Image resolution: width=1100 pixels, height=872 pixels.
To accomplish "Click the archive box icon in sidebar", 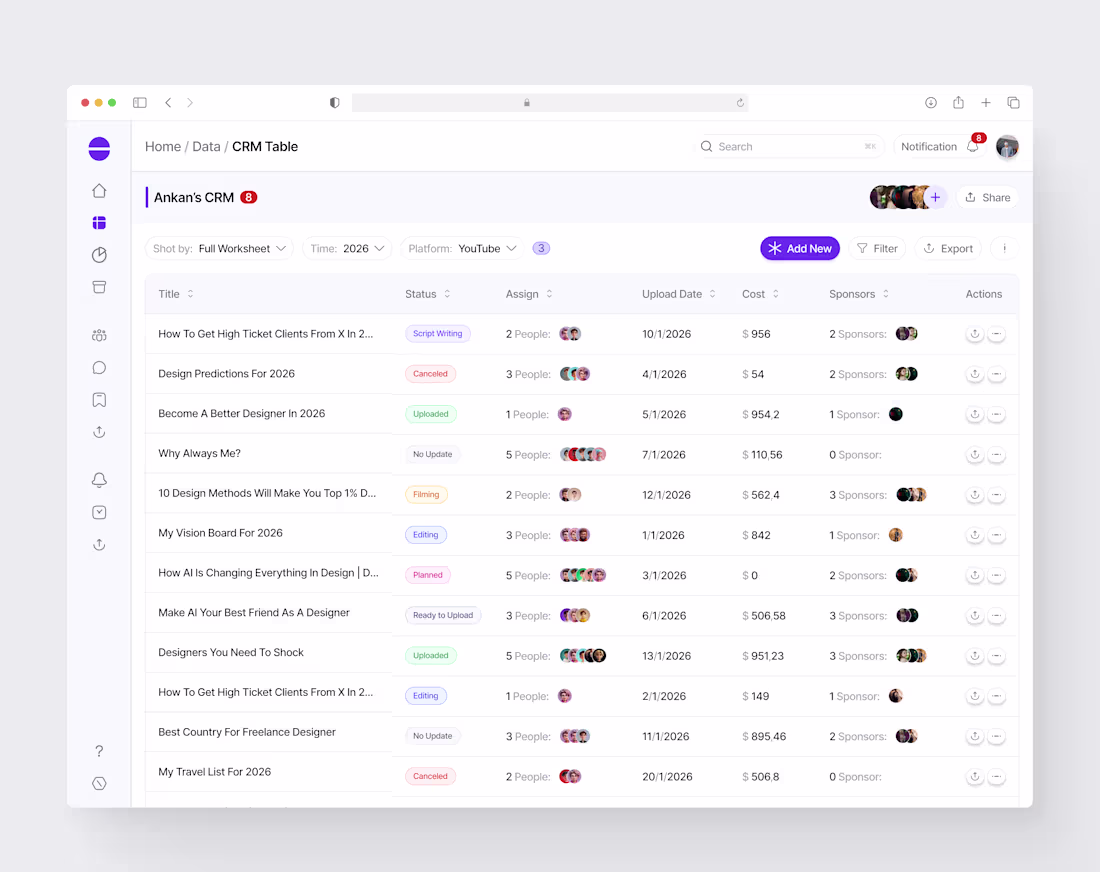I will point(99,287).
